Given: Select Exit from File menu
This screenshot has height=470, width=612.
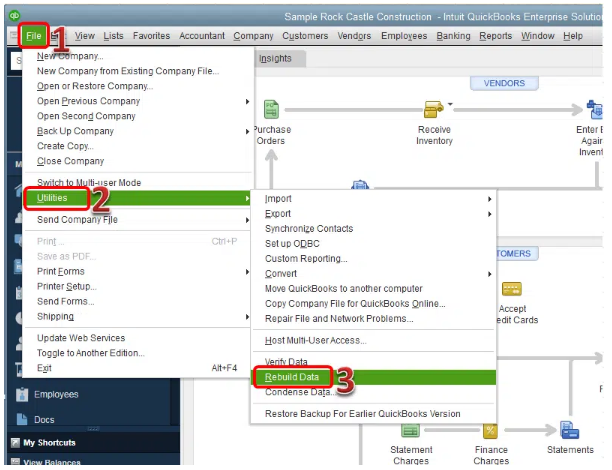Looking at the screenshot, I should point(138,369).
